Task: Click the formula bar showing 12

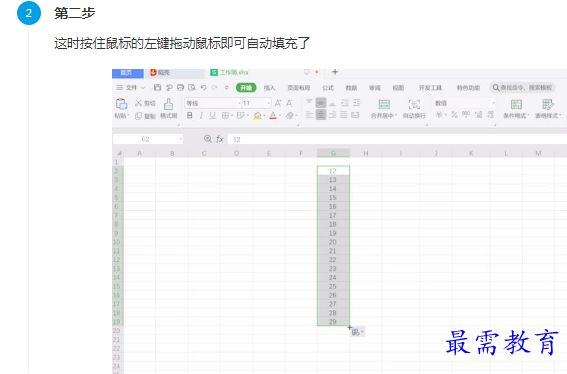Action: 397,139
